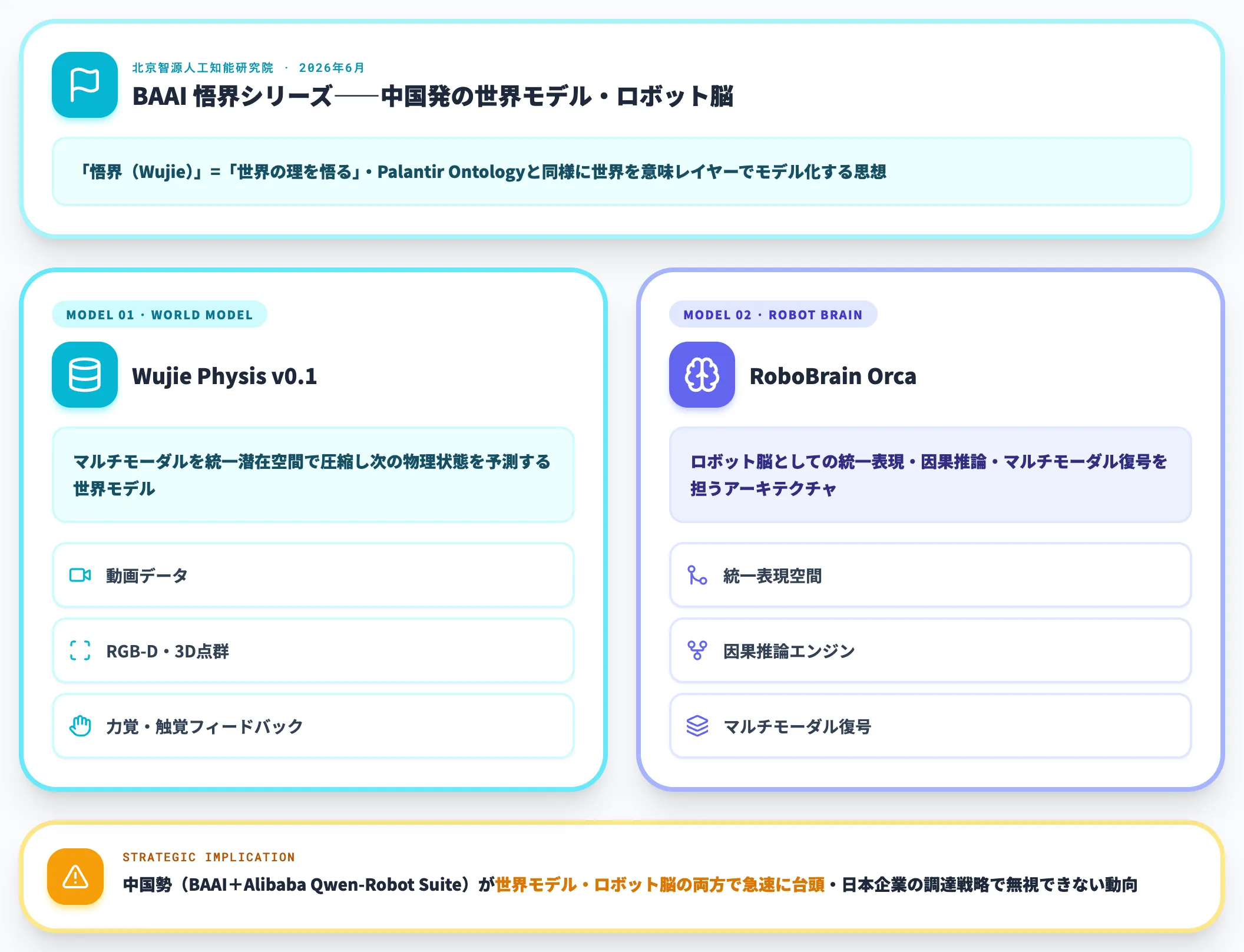
Task: Click the Wujie Physis v0.1 heading
Action: tap(224, 376)
